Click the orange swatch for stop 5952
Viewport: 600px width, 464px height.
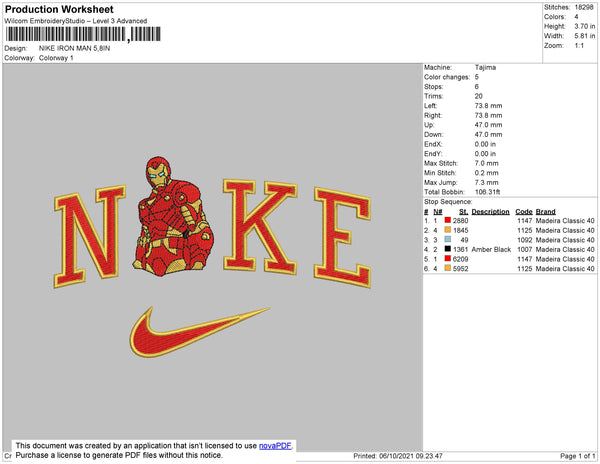[447, 268]
